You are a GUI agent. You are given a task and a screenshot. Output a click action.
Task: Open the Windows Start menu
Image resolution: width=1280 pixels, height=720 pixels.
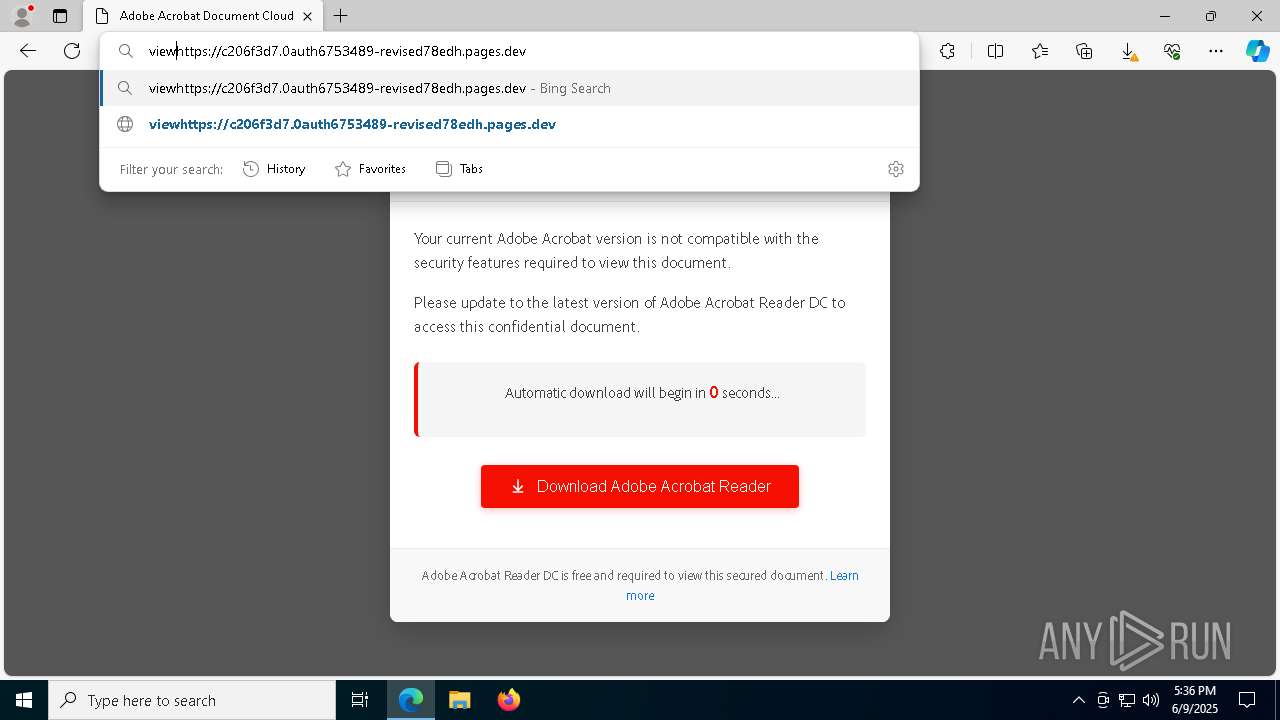click(24, 700)
